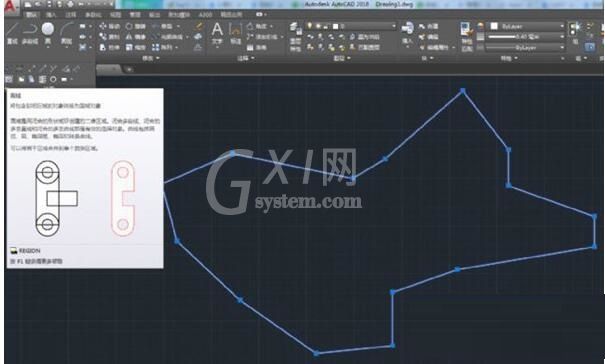Switch to the Parametric (参数化) ribbon tab
The width and height of the screenshot is (605, 364).
93,15
